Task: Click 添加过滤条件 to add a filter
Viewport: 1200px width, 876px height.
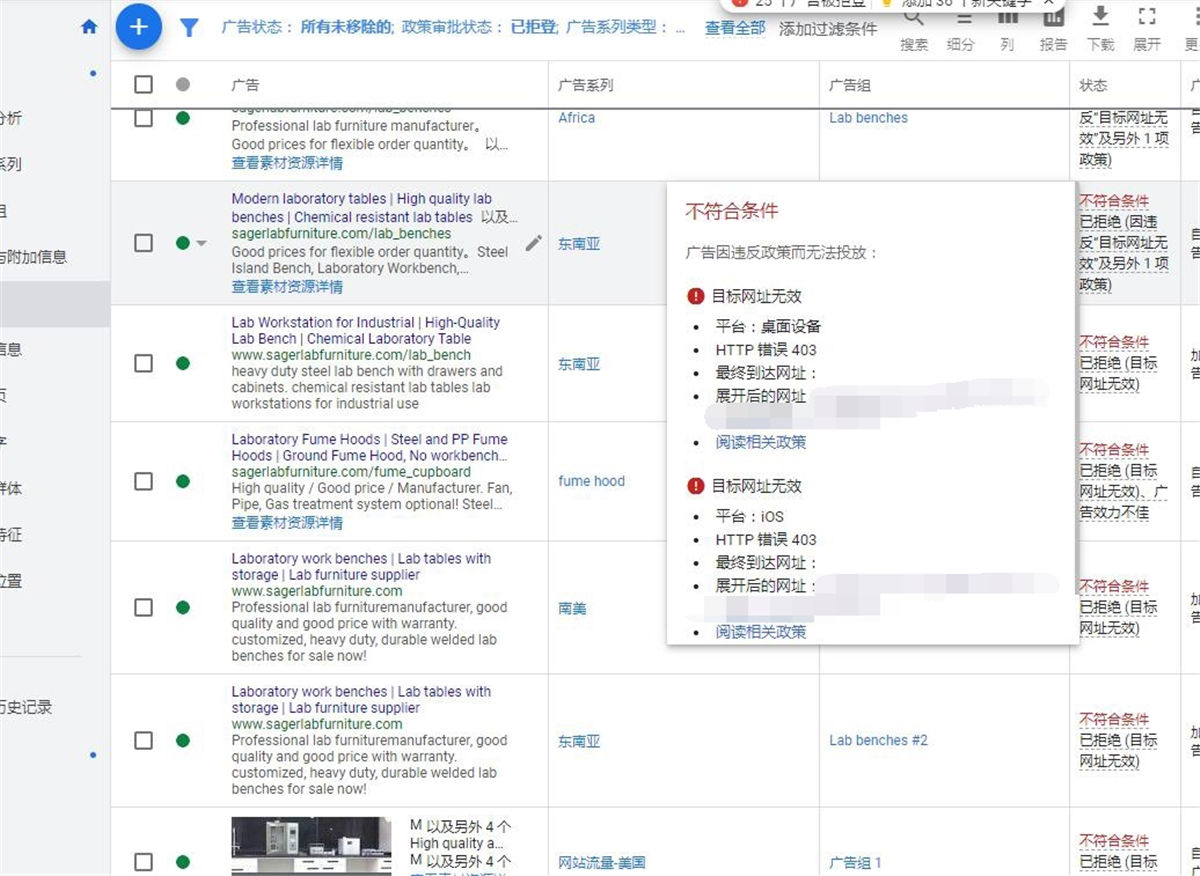Action: [x=827, y=29]
